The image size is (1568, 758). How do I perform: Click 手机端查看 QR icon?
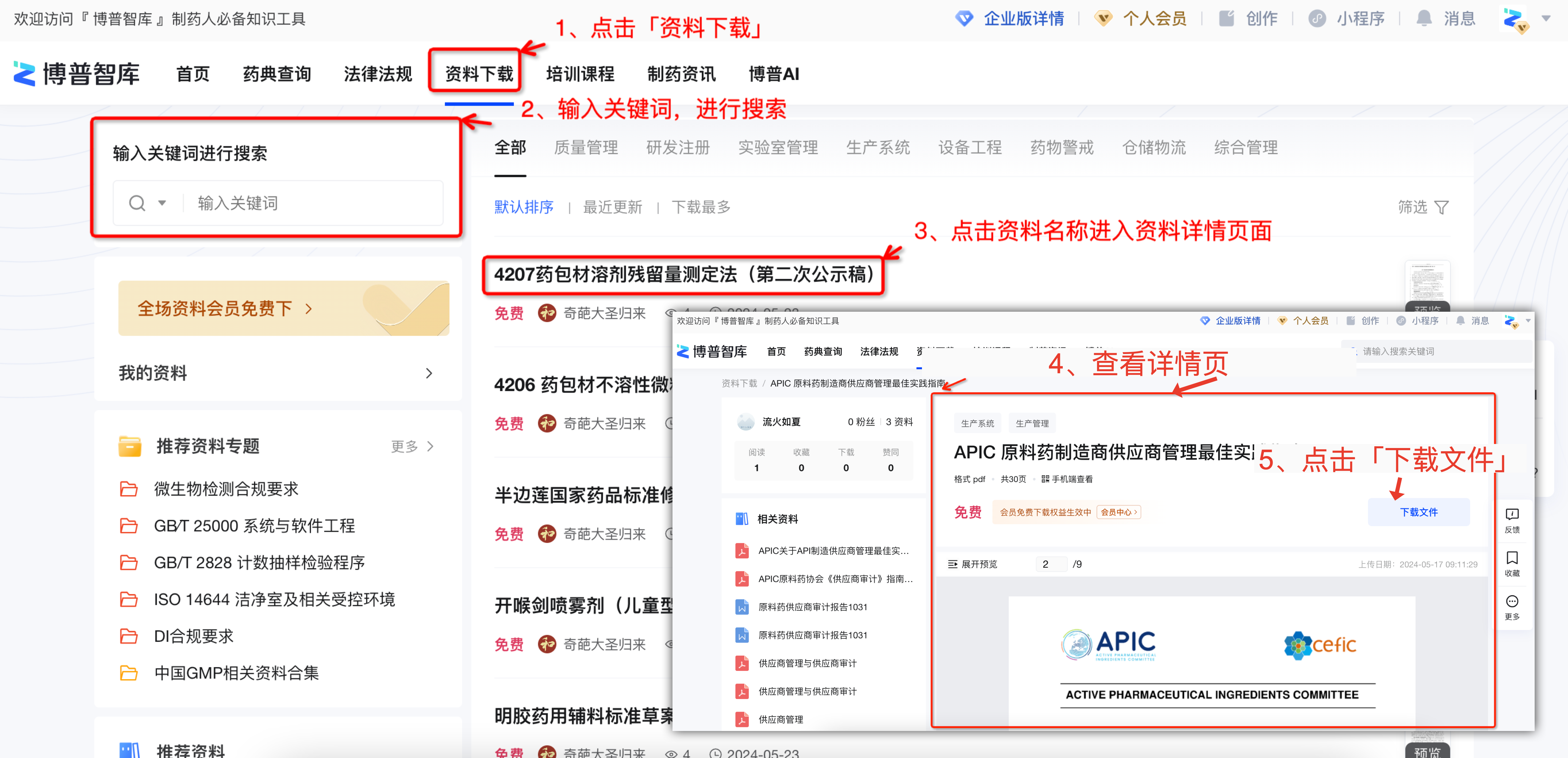tap(1045, 479)
